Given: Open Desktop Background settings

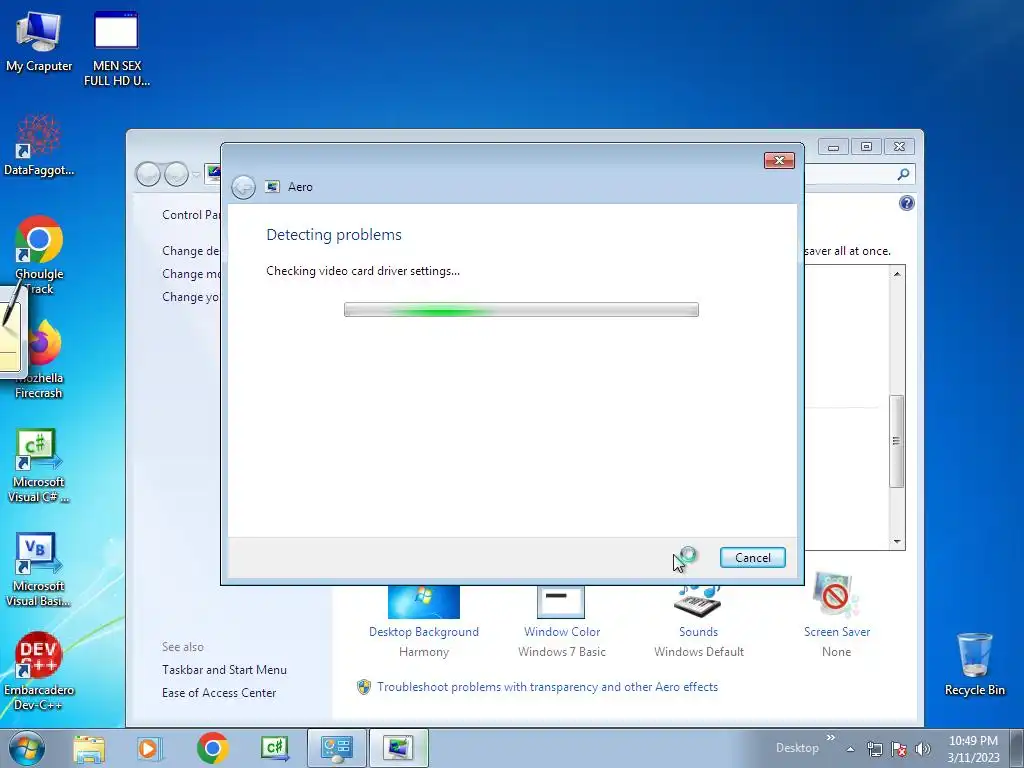Looking at the screenshot, I should (x=424, y=632).
